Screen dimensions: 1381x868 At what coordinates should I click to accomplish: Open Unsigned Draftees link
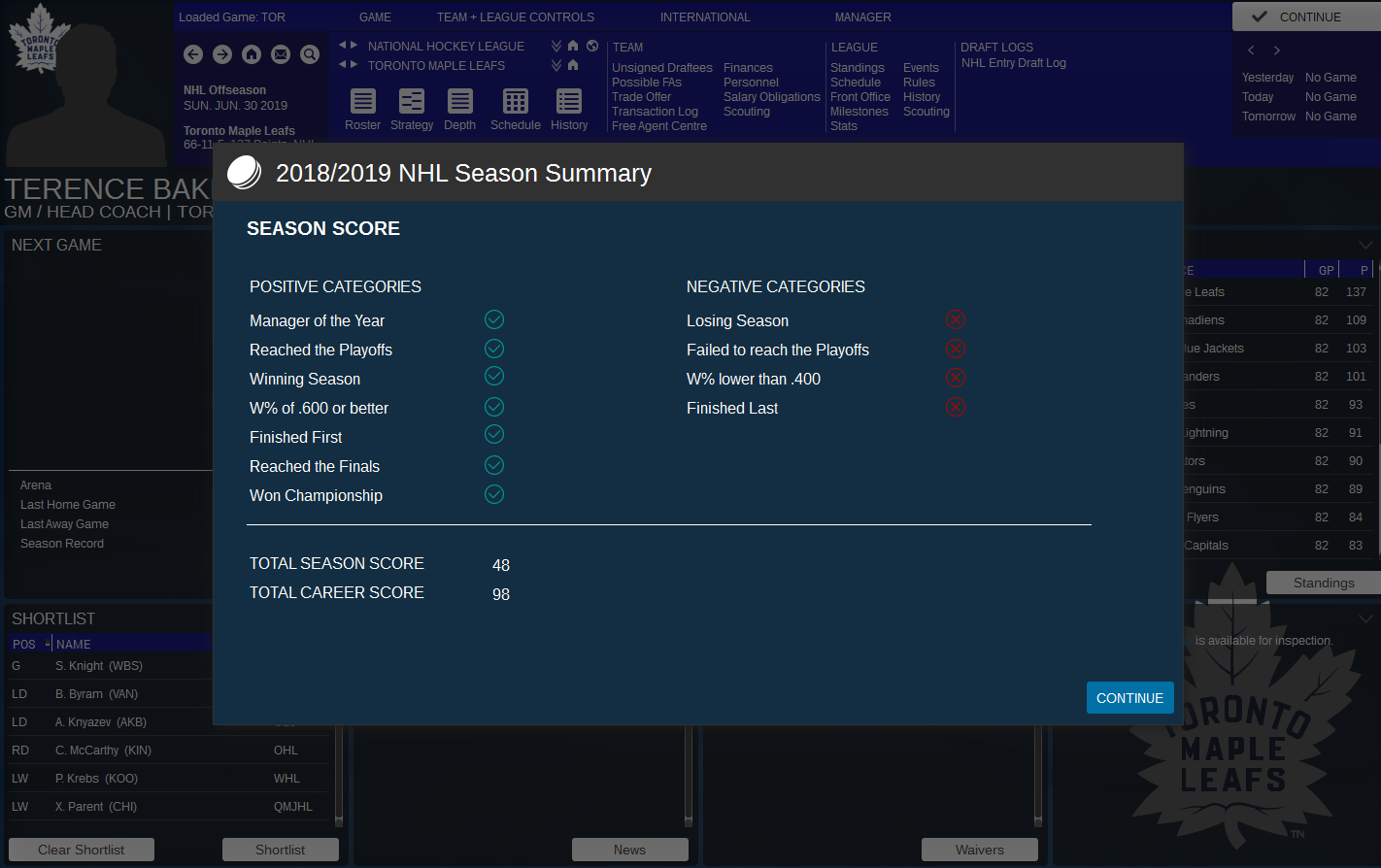click(662, 68)
